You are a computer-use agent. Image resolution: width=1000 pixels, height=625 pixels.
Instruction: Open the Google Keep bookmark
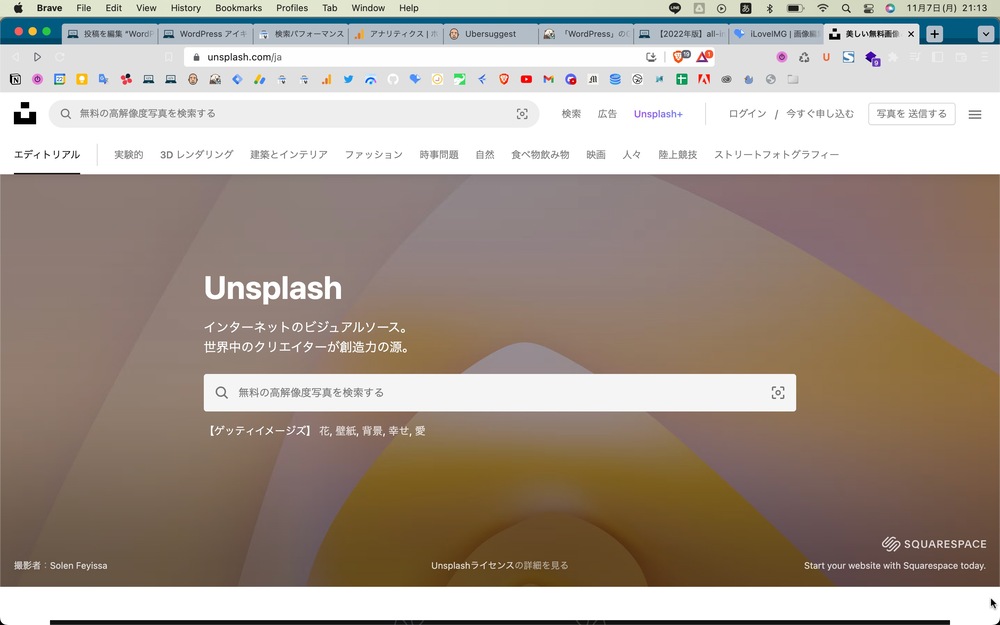click(82, 80)
